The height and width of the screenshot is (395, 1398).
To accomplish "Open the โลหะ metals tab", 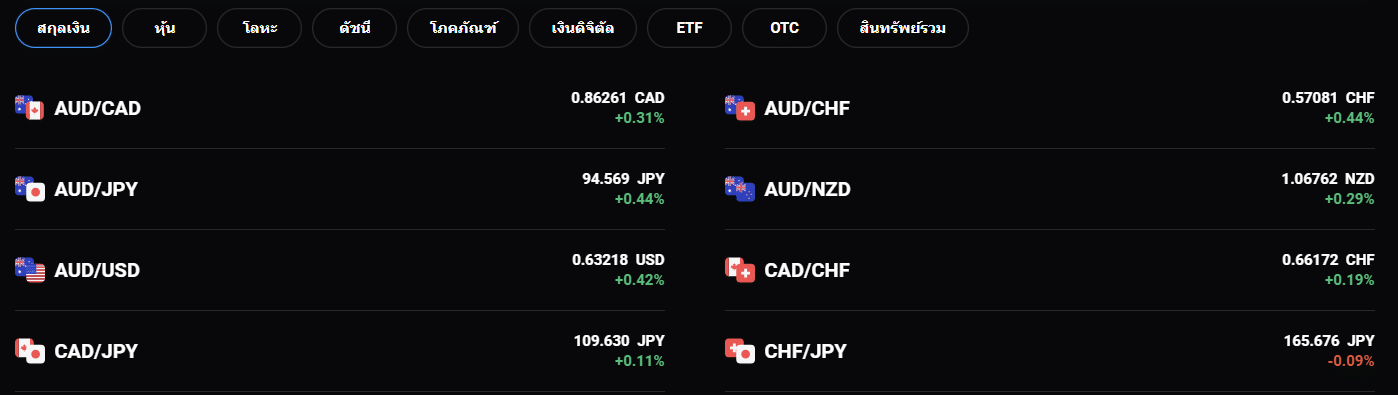I will coord(259,28).
